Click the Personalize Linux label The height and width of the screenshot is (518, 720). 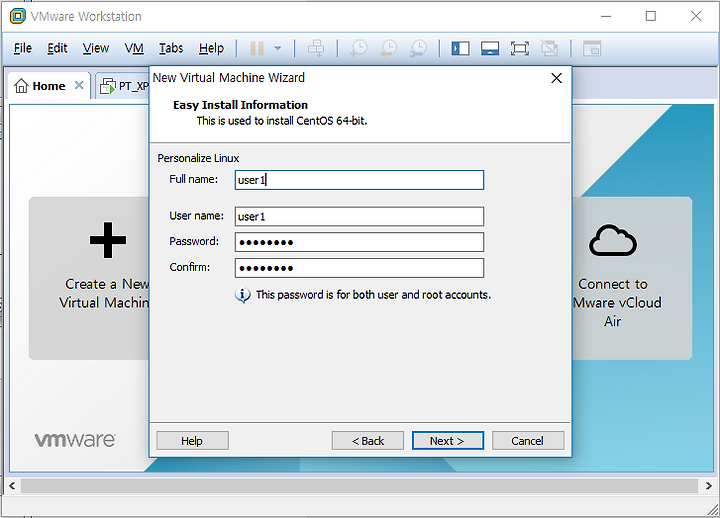tap(198, 158)
